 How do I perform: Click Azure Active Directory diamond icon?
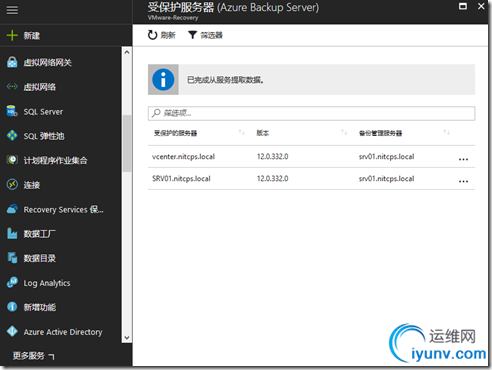pos(12,331)
